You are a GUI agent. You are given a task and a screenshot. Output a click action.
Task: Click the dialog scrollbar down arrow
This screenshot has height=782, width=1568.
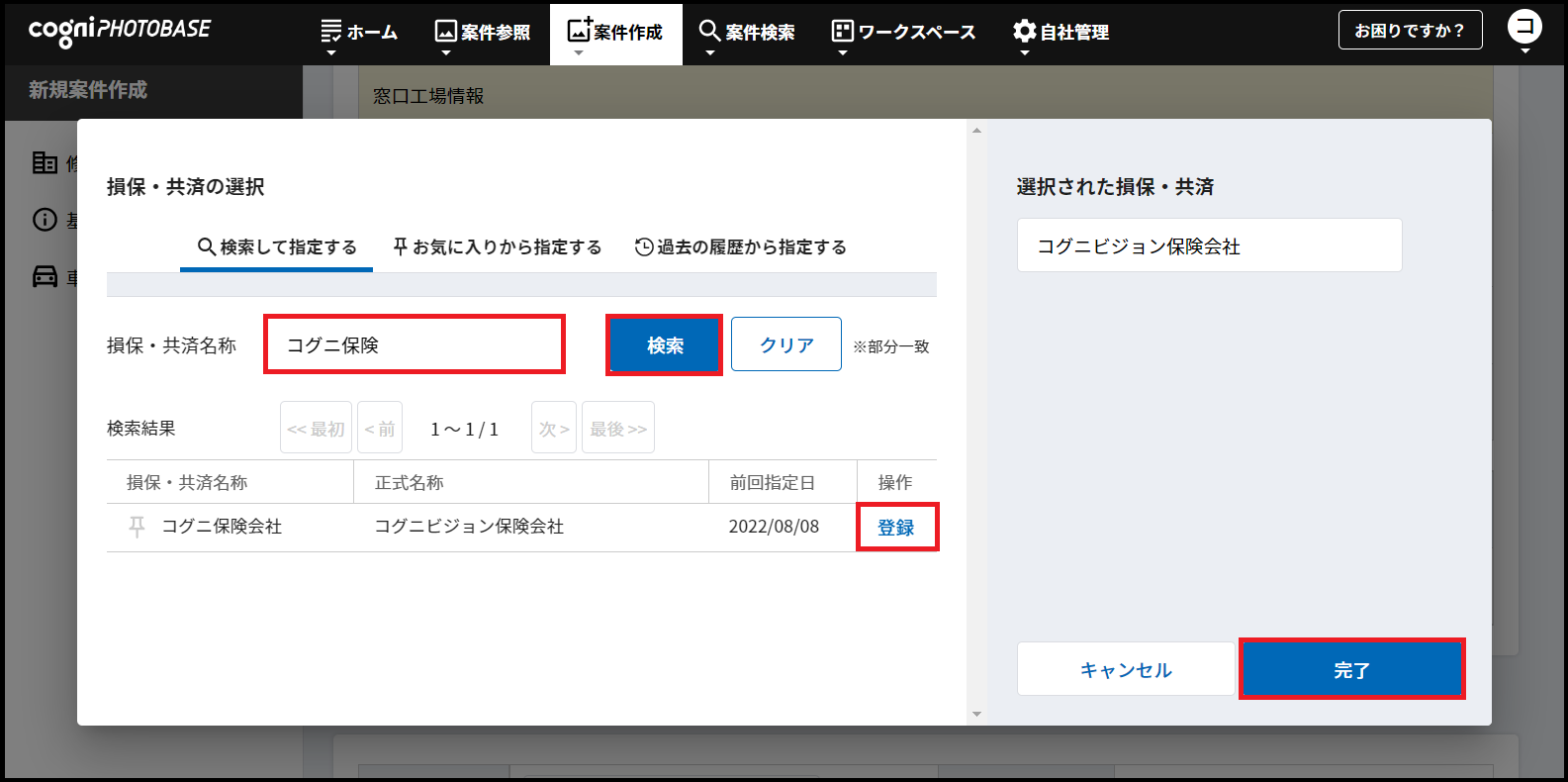tap(976, 714)
